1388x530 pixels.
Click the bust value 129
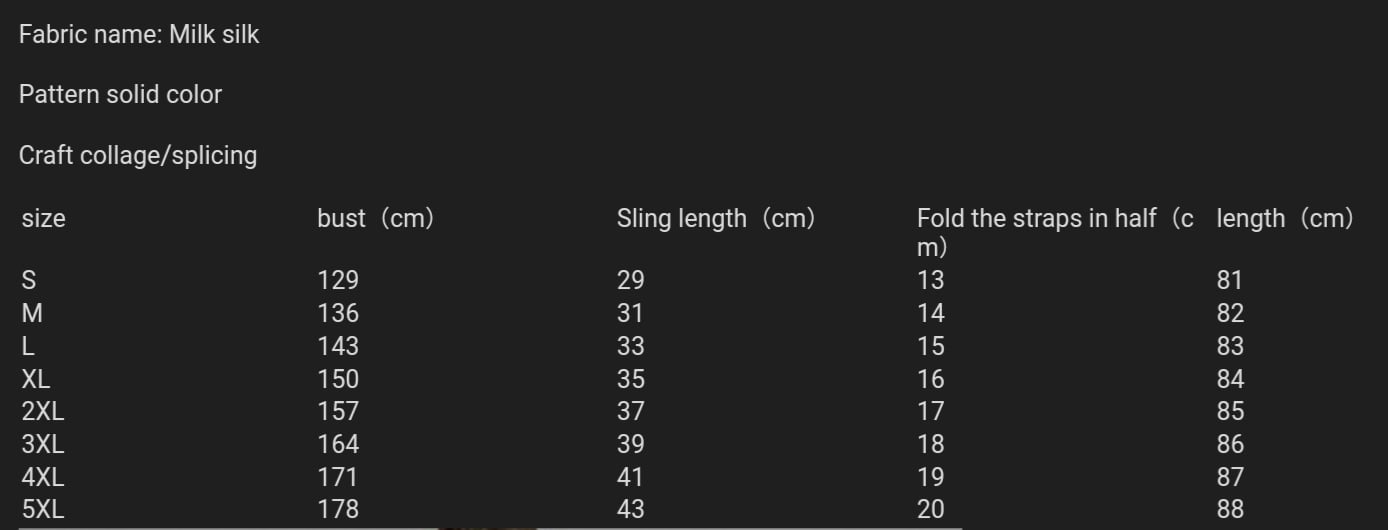click(x=338, y=281)
